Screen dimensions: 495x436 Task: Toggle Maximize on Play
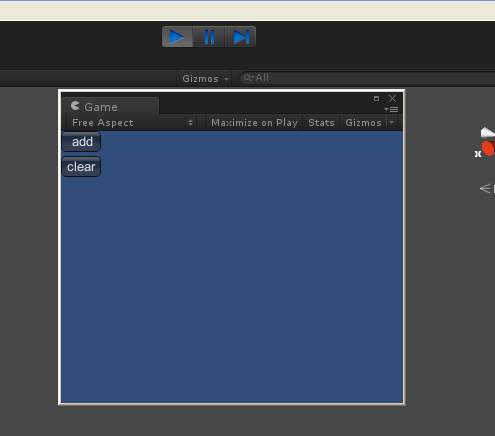tap(254, 123)
